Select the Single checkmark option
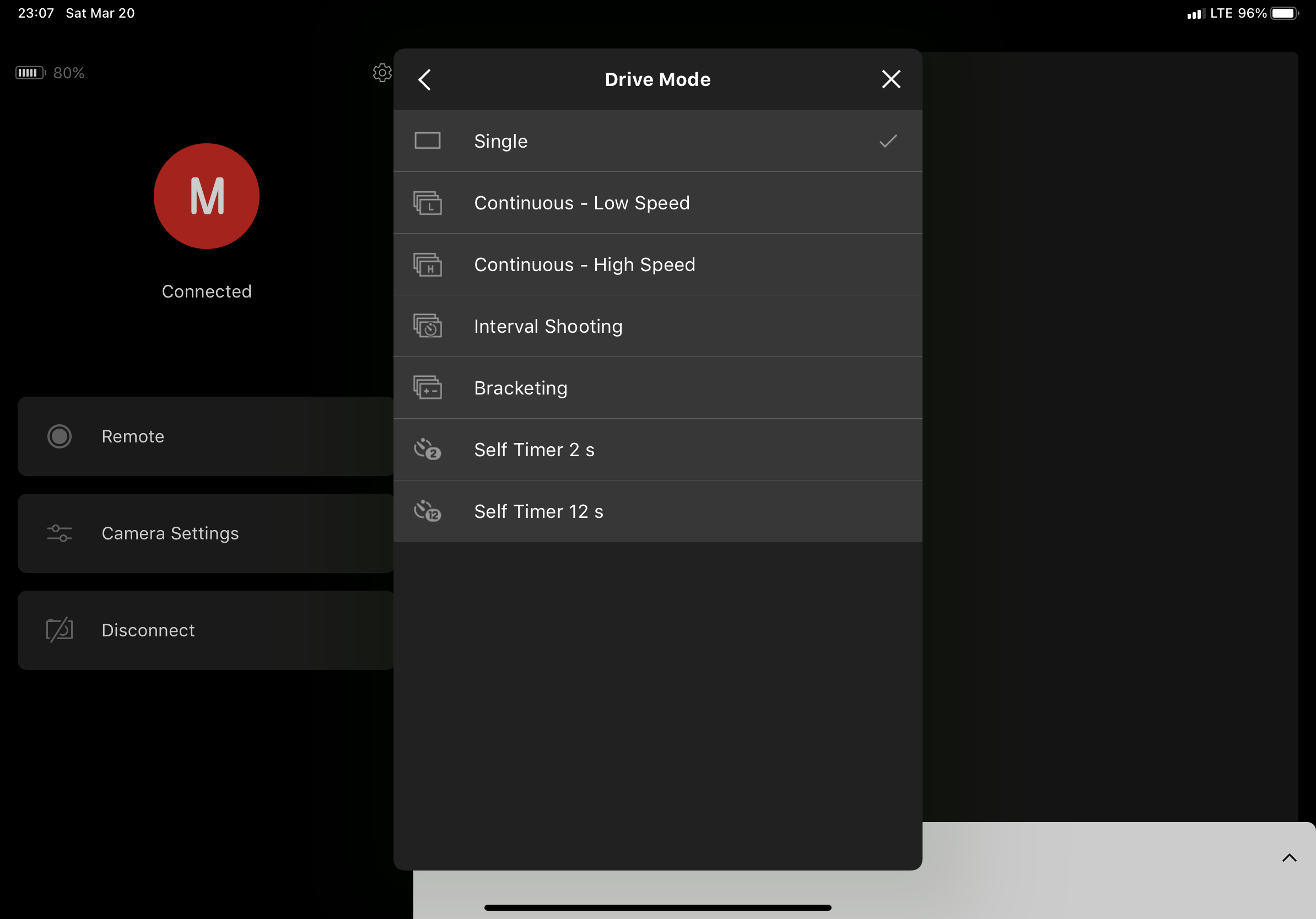 887,141
